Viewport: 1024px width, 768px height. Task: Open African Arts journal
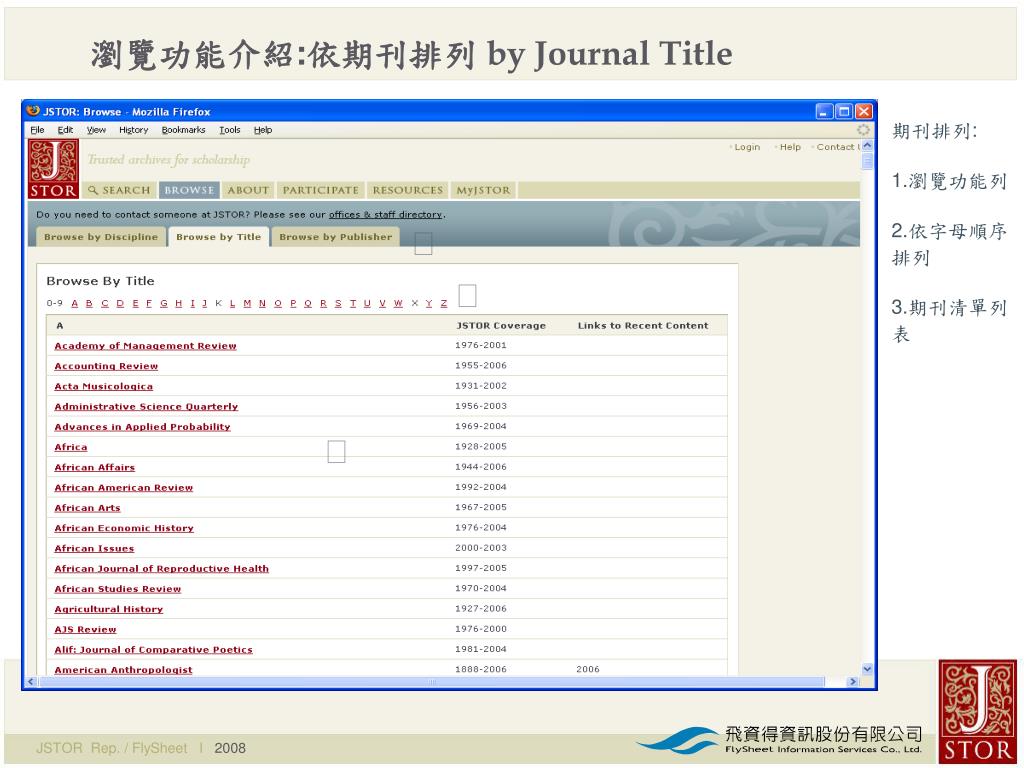point(88,507)
